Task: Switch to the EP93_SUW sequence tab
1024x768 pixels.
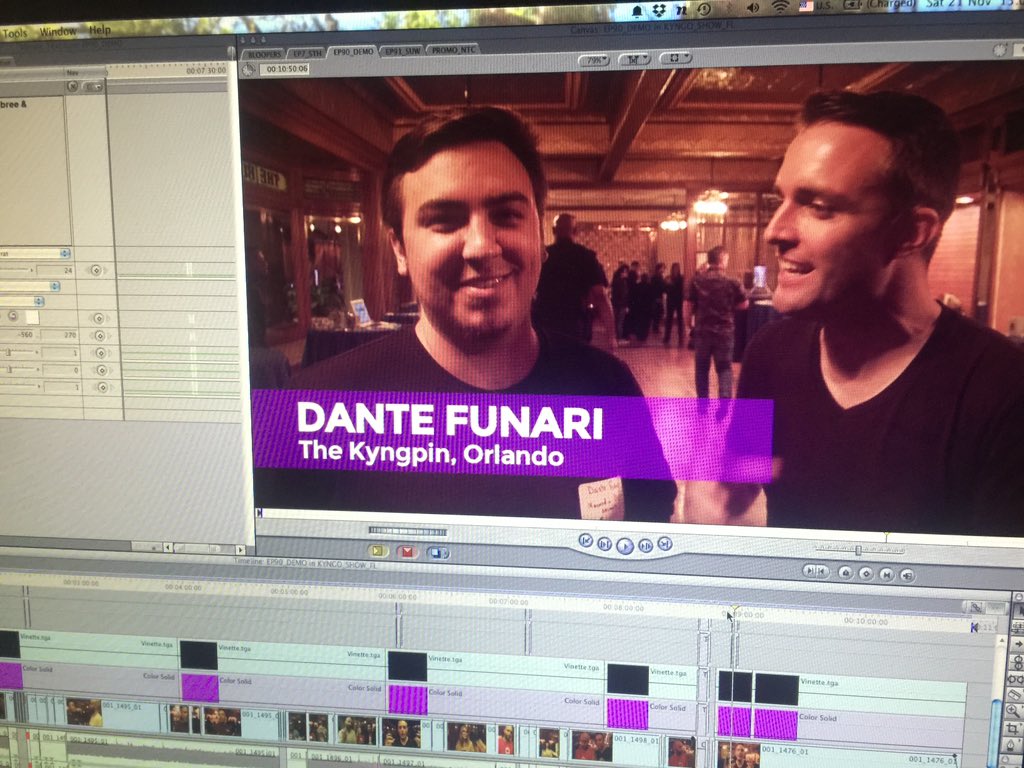Action: point(402,51)
